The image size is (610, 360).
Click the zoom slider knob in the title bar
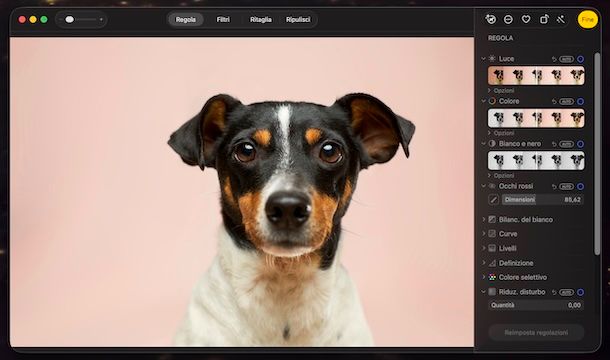70,19
